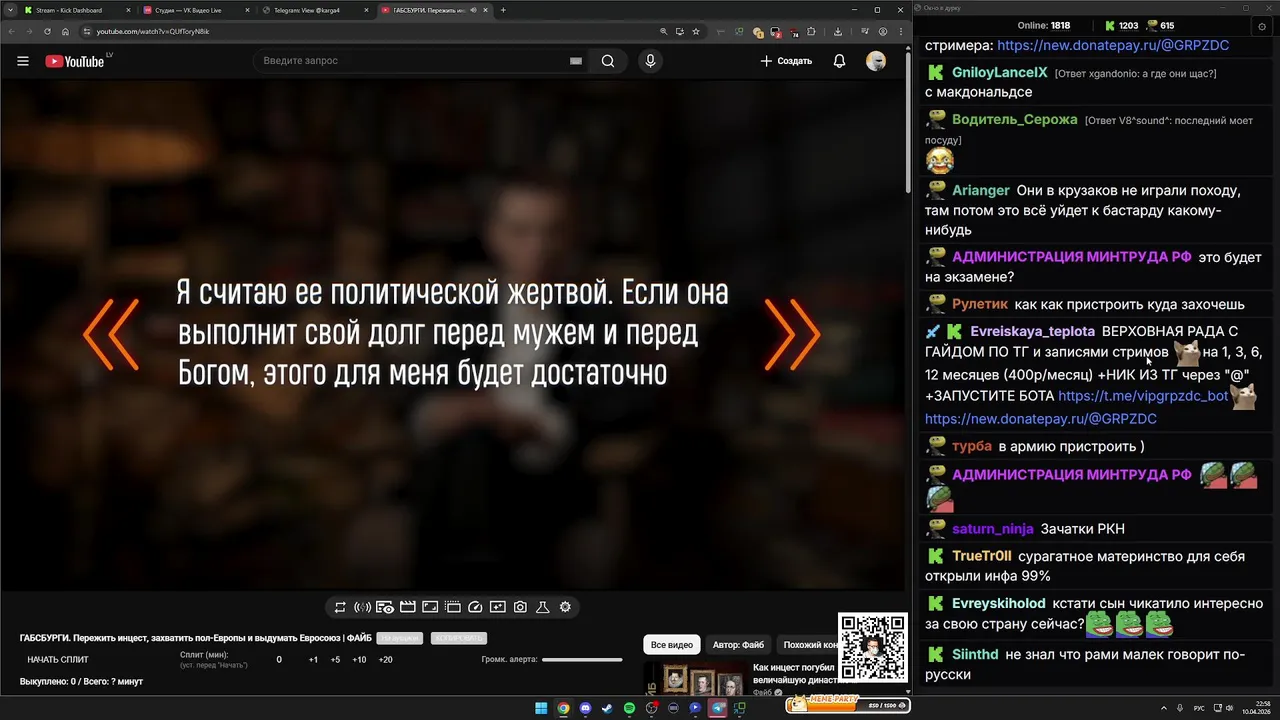Open donatepay.ru/@GRPZDC link at chat top

coord(1113,45)
